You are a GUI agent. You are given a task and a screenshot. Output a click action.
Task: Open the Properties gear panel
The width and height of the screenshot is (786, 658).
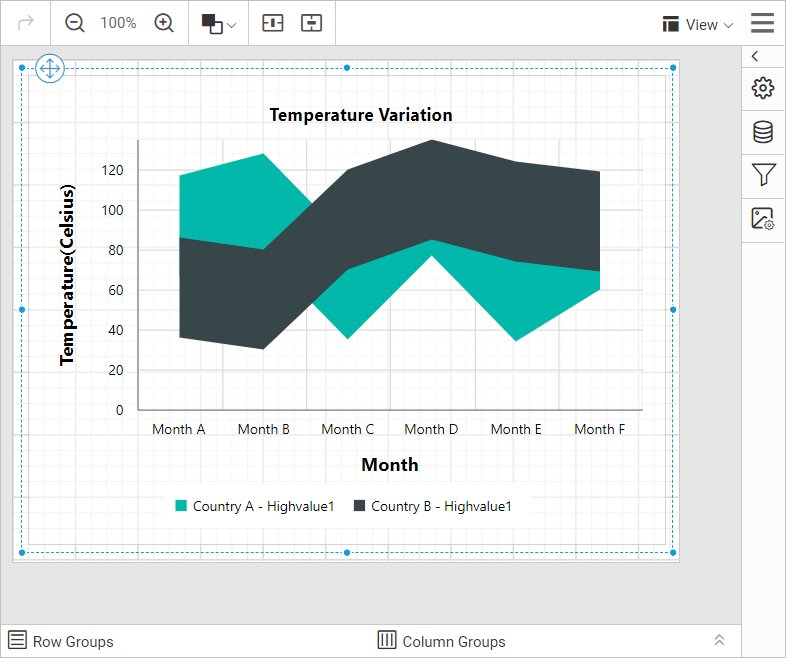tap(763, 88)
